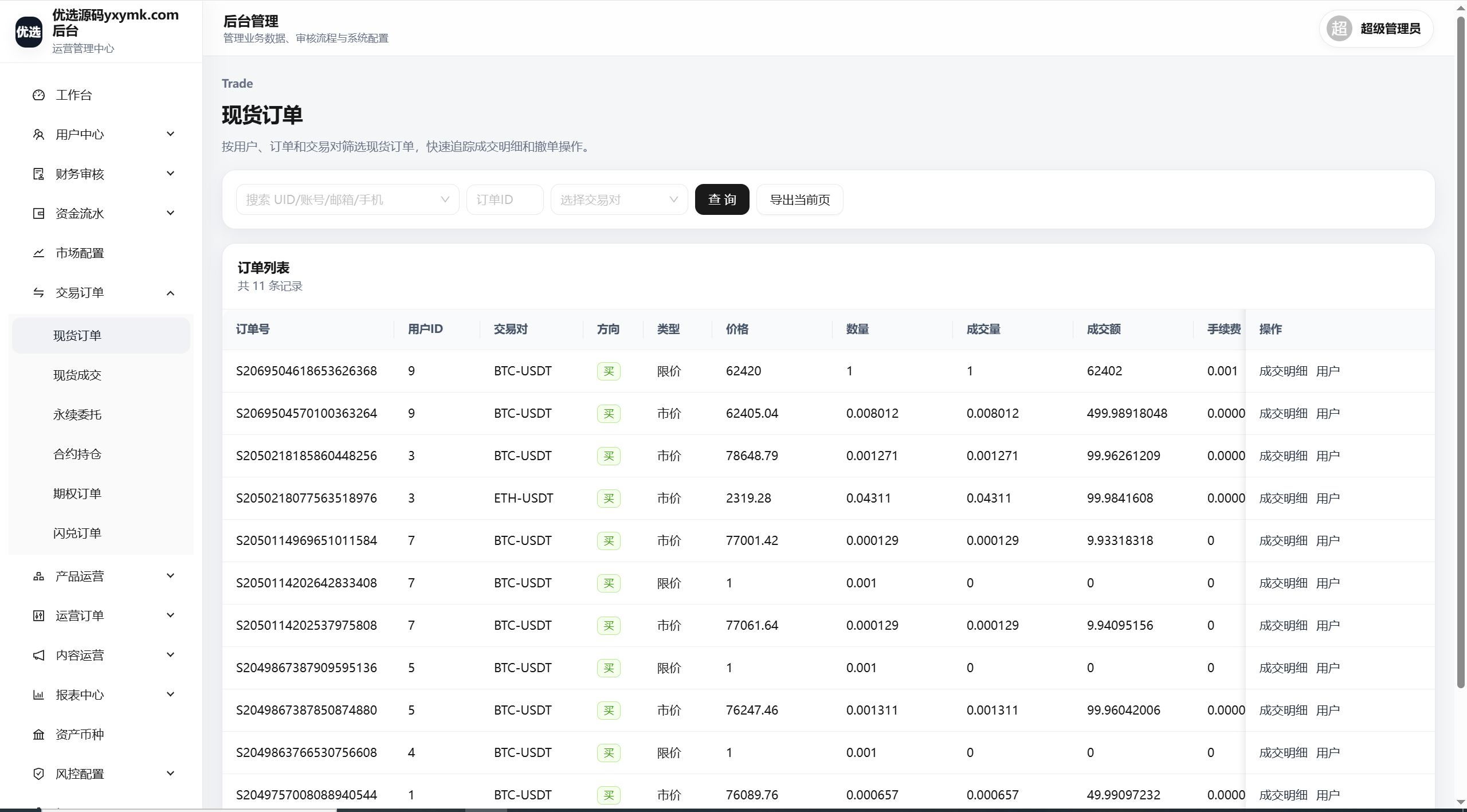Select the 现货订单 submenu item
The width and height of the screenshot is (1467, 812).
pos(101,336)
